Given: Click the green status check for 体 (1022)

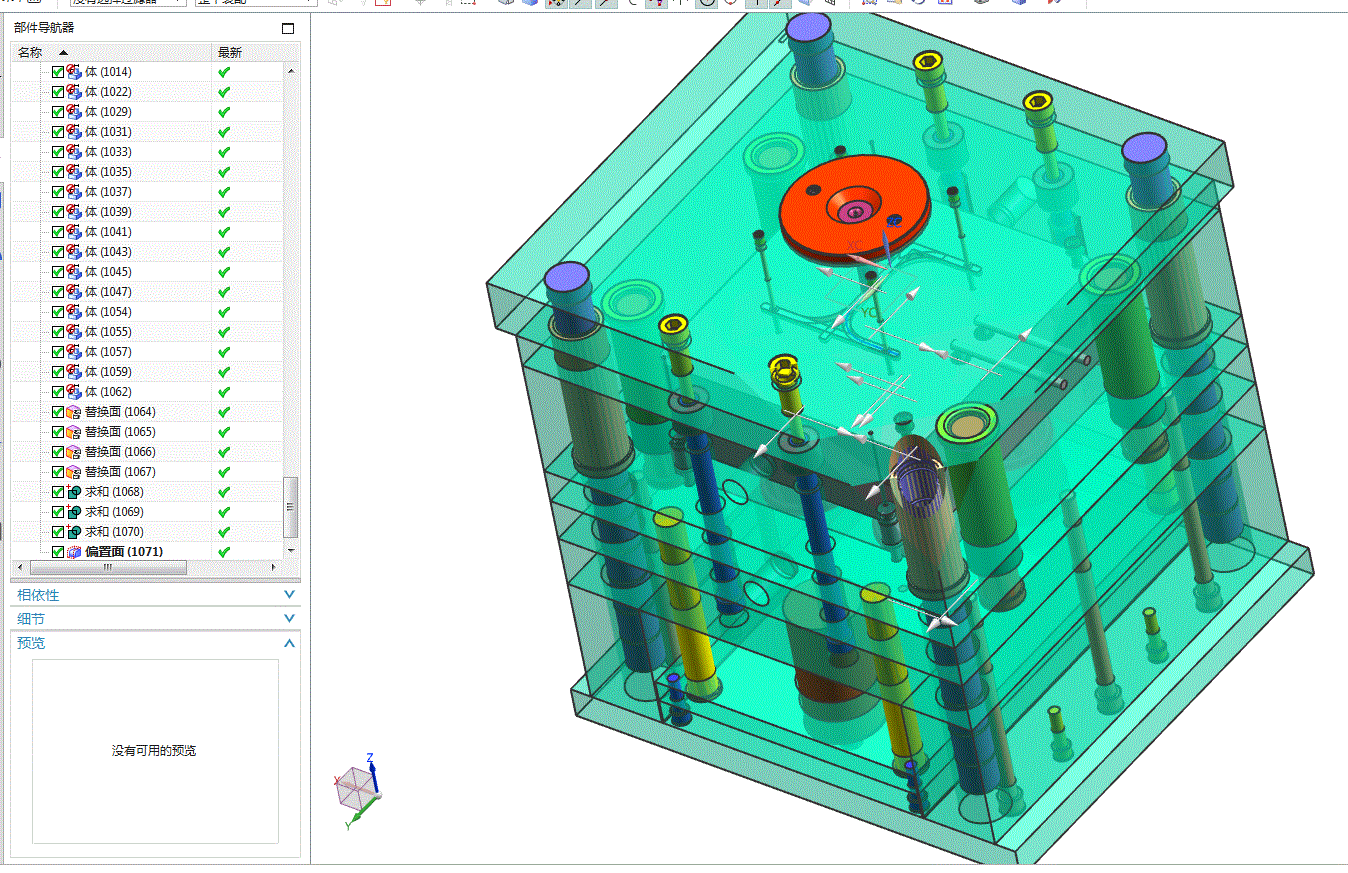Looking at the screenshot, I should [x=224, y=92].
